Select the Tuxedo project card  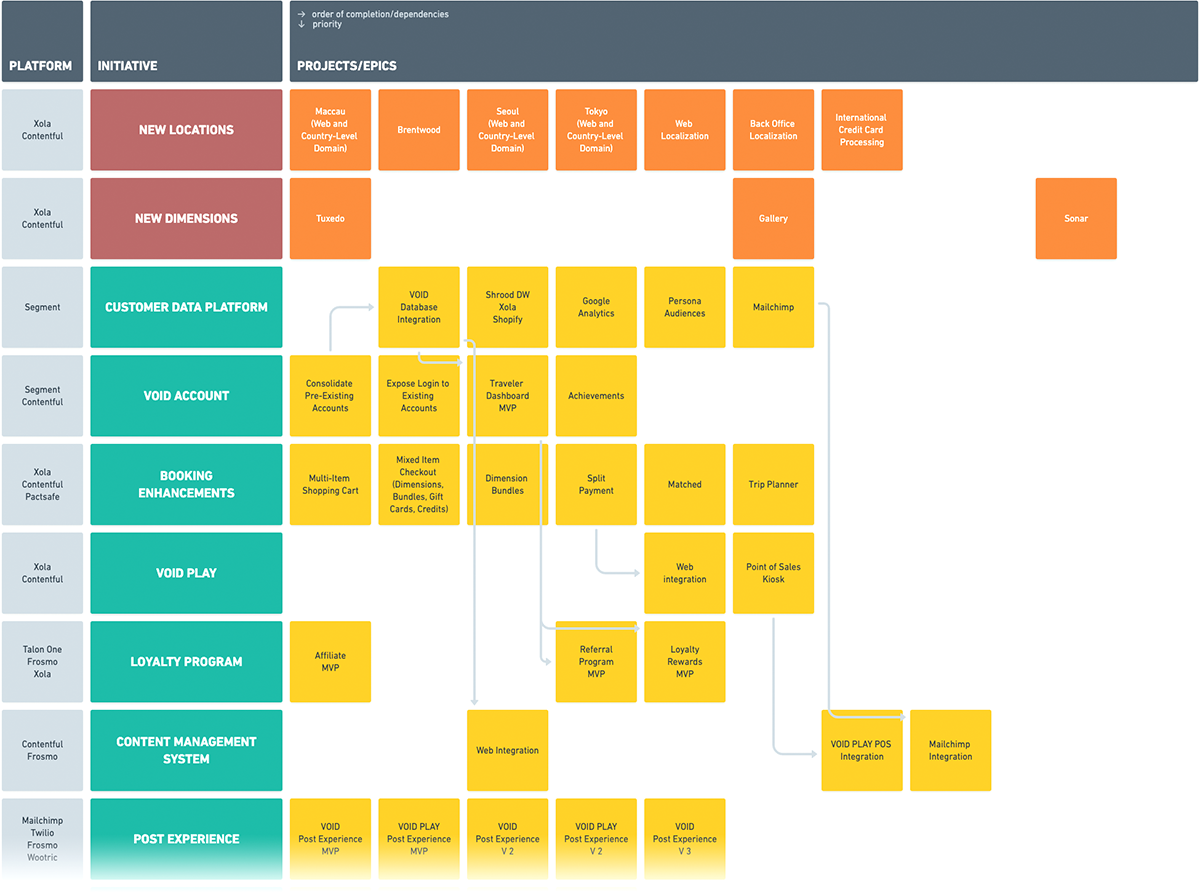[x=330, y=218]
